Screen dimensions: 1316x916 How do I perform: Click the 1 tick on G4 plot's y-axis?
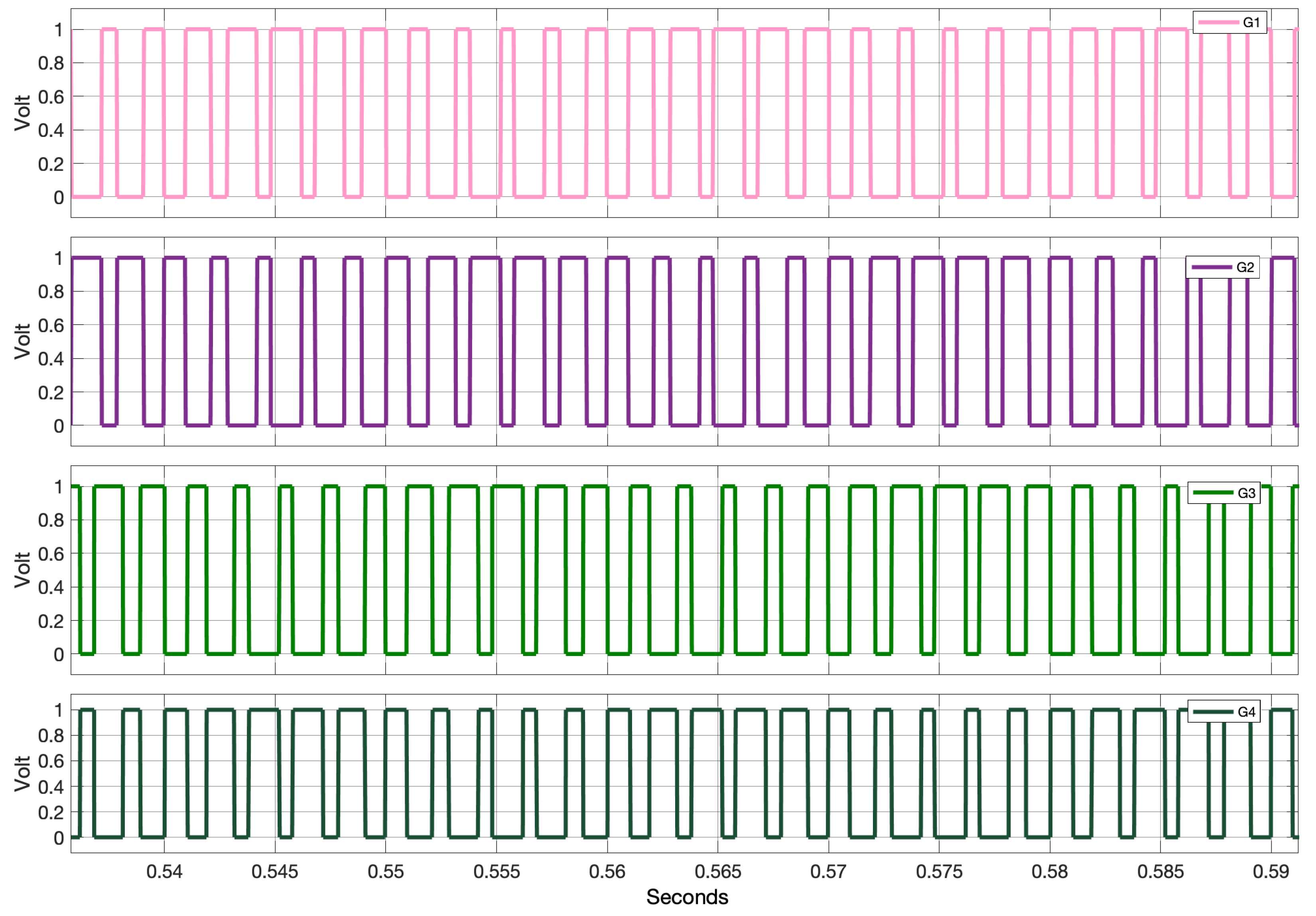pos(59,710)
